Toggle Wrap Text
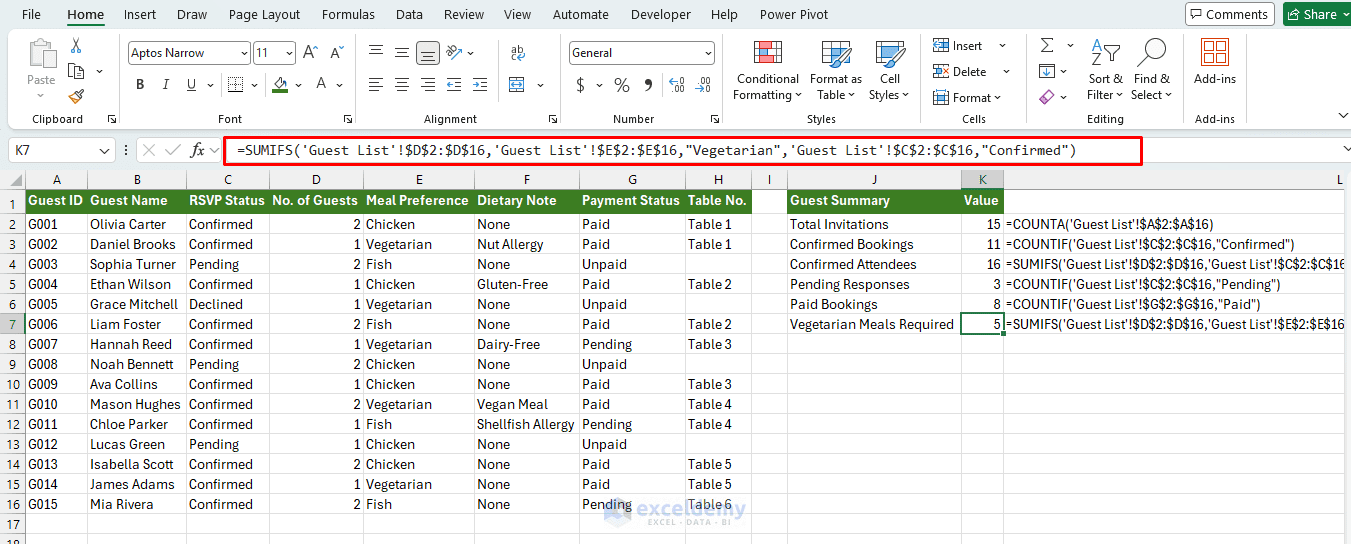The height and width of the screenshot is (544, 1351). tap(518, 53)
